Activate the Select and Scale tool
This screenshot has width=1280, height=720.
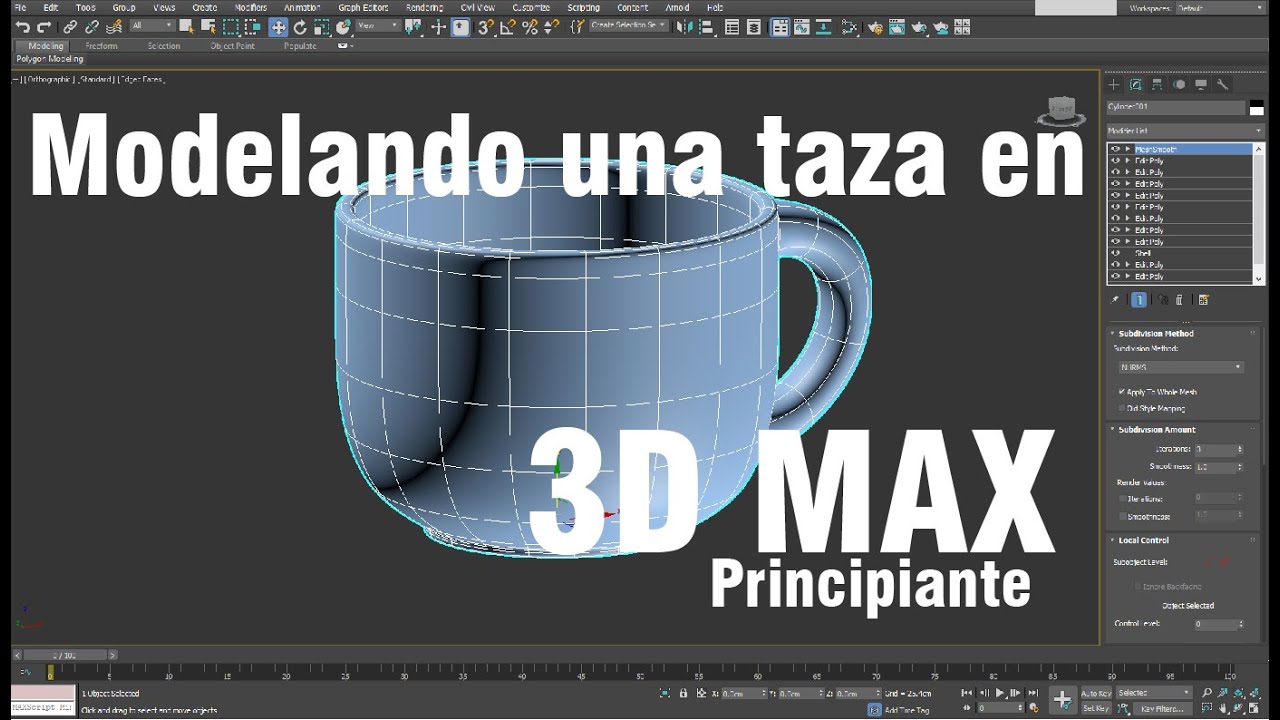point(322,27)
